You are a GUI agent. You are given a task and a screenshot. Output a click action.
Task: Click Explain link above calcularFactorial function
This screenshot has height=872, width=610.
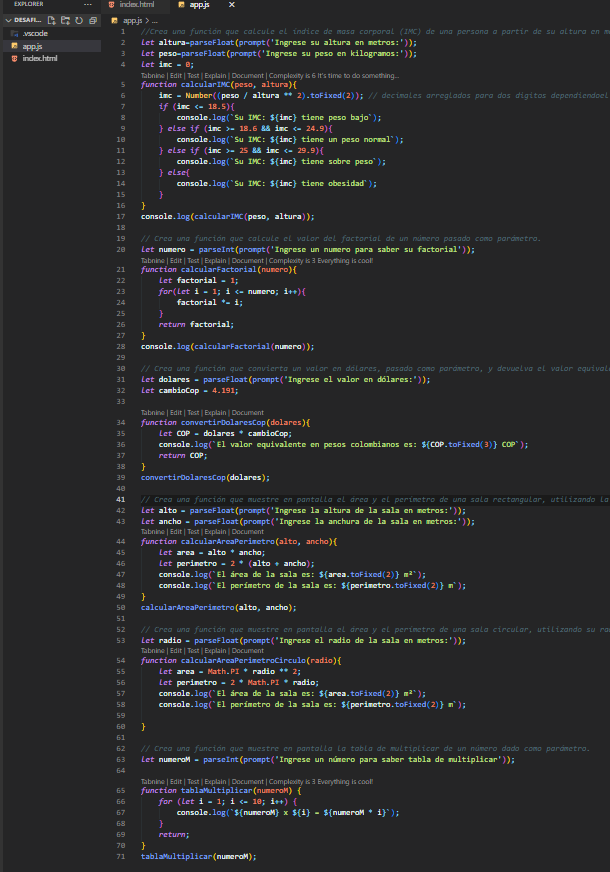215,260
